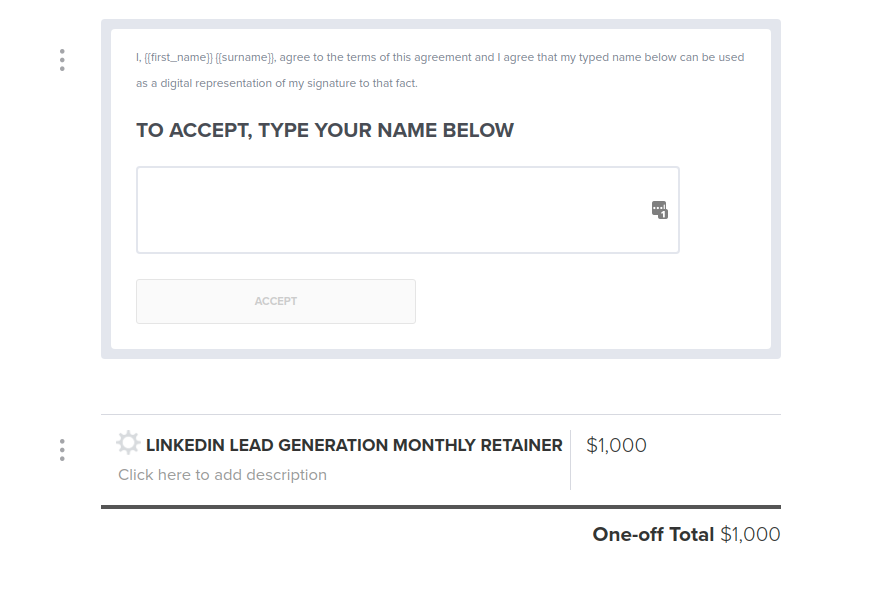Click the thick dark divider above One-off Total
This screenshot has width=887, height=590.
(440, 507)
